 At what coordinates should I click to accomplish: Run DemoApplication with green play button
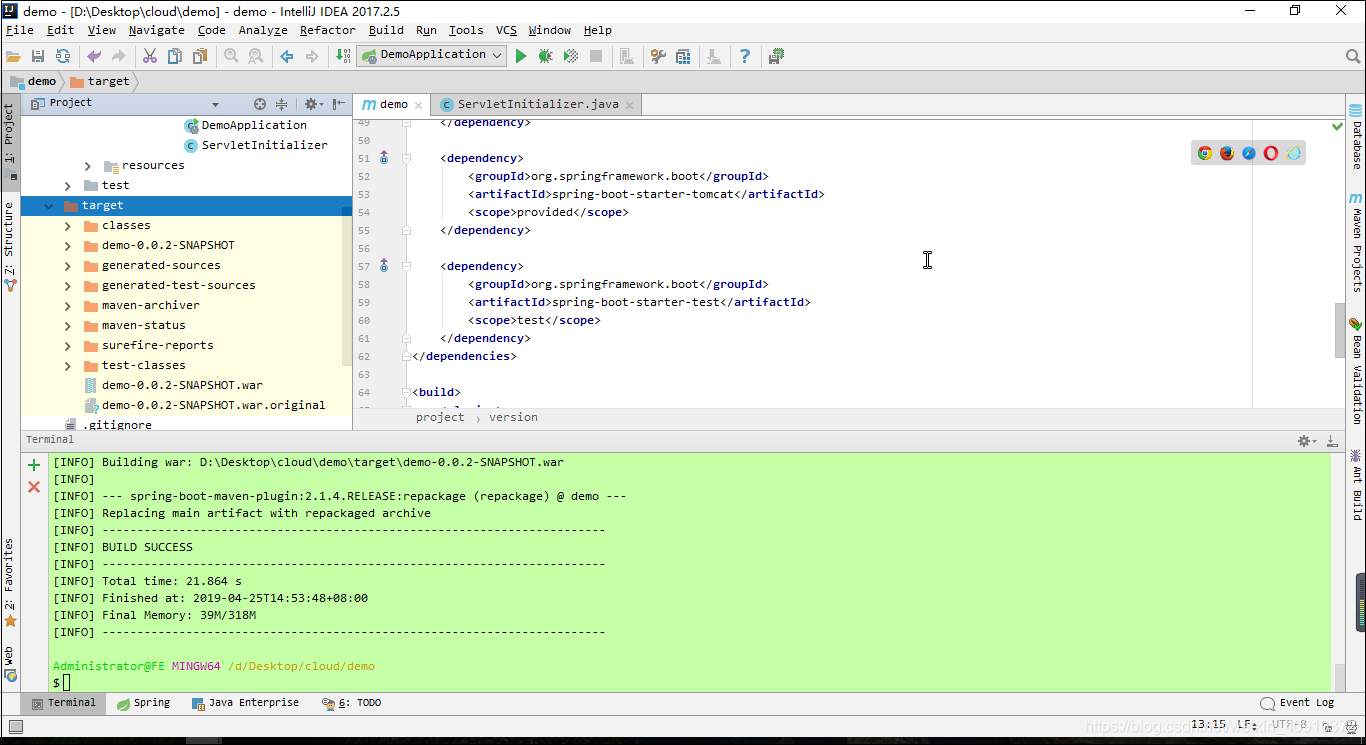[x=520, y=56]
